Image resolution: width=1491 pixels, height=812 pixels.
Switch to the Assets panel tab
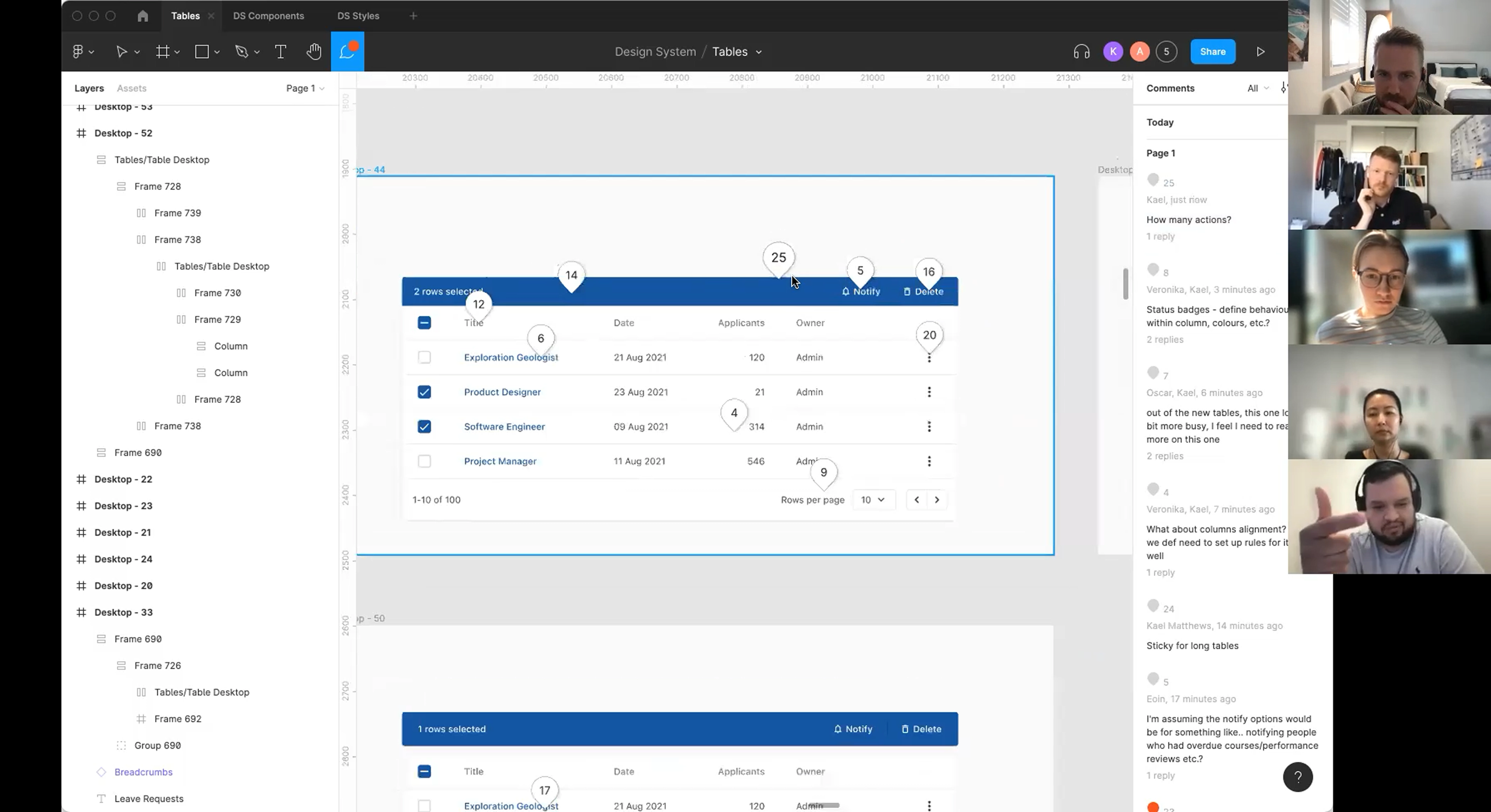tap(131, 88)
